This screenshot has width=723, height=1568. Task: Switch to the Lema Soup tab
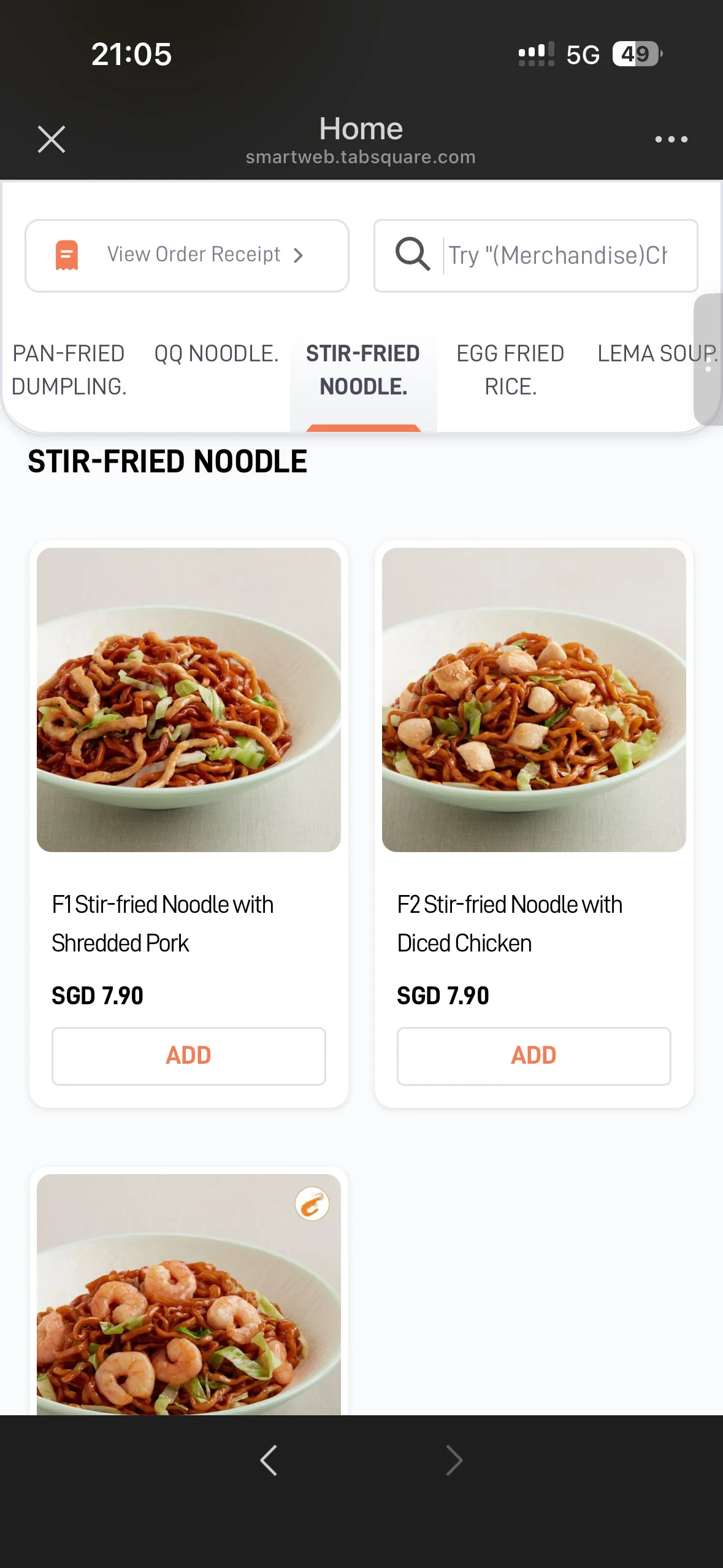[x=656, y=354]
